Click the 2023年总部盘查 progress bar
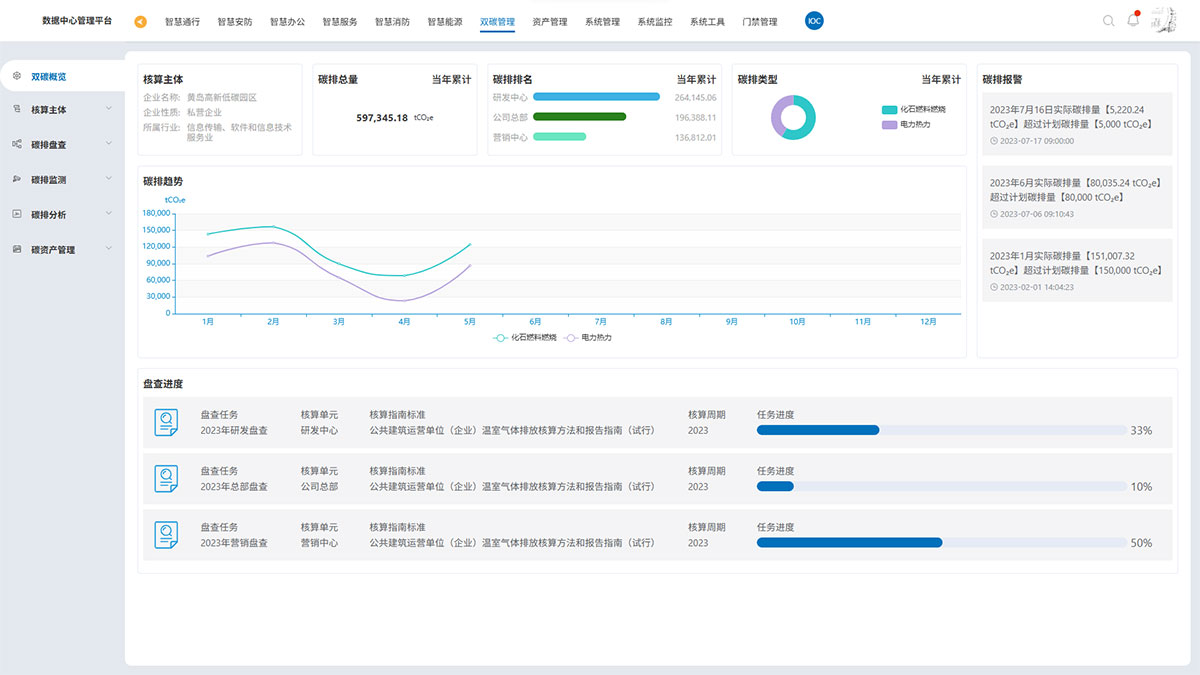Screen dimensions: 1200x675 pos(941,487)
